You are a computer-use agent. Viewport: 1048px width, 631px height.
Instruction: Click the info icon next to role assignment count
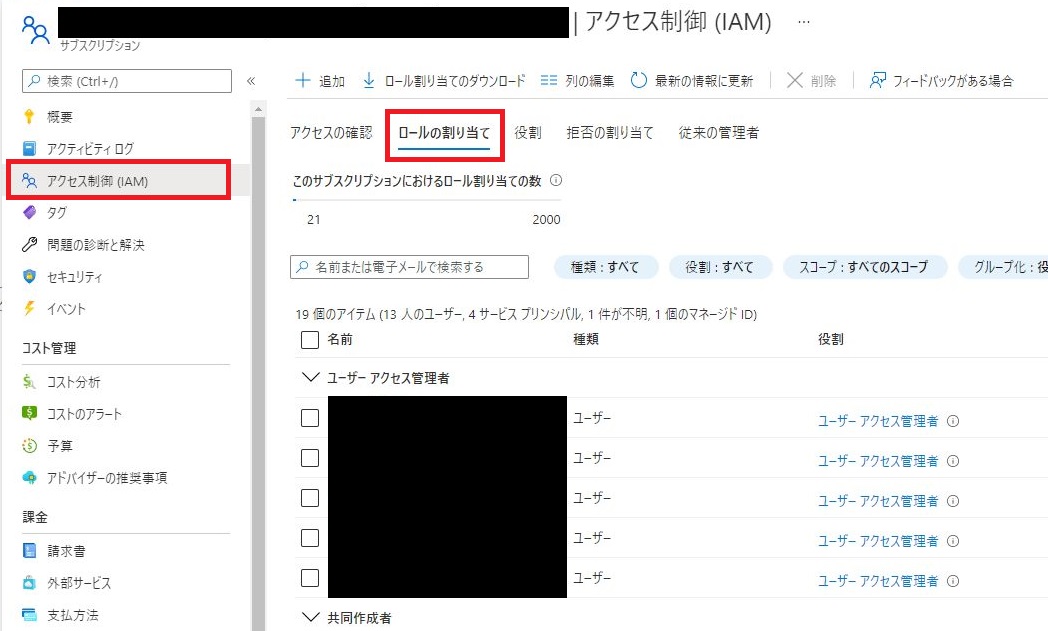coord(555,180)
